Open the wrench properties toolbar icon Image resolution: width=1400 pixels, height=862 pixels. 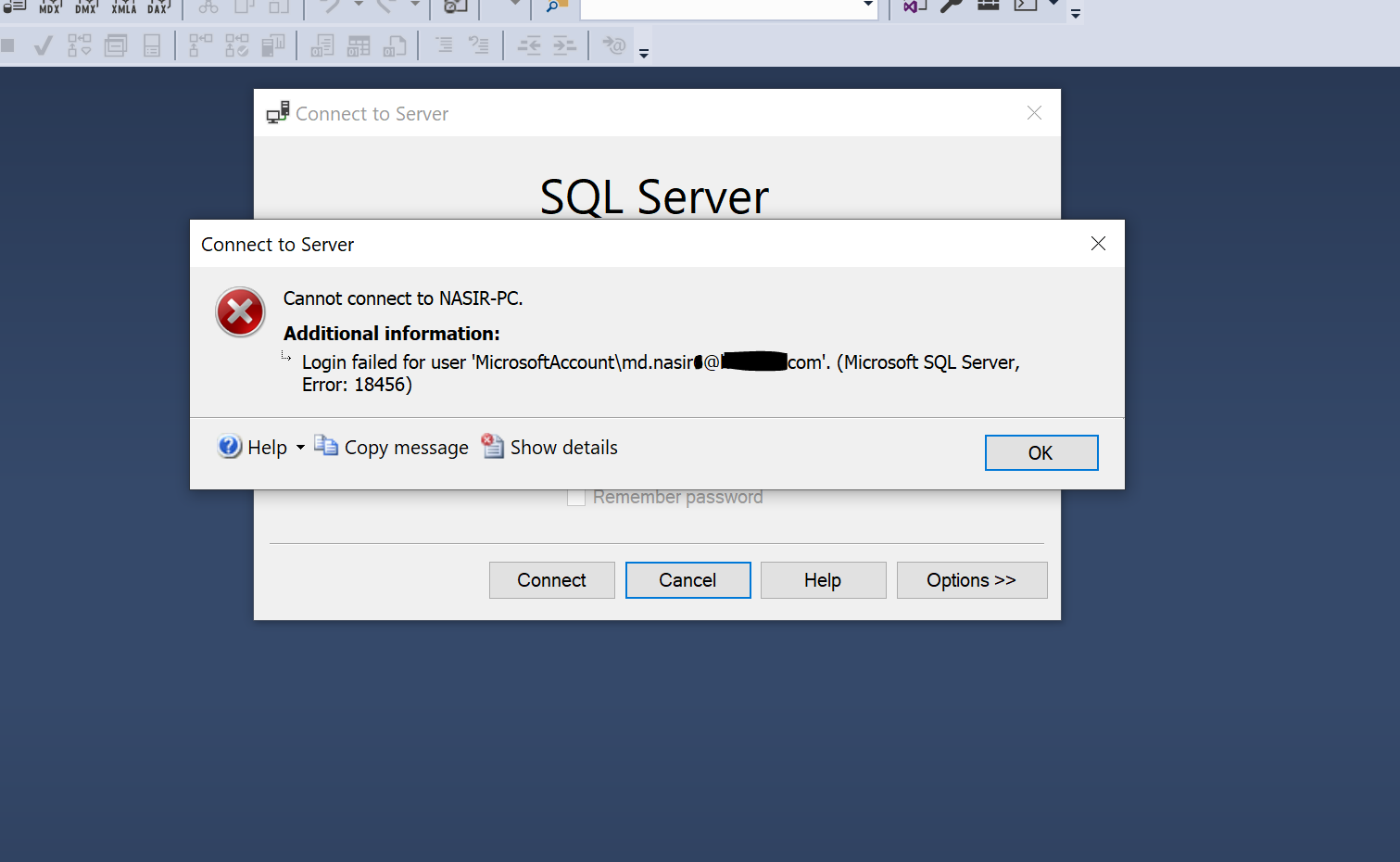click(x=952, y=6)
